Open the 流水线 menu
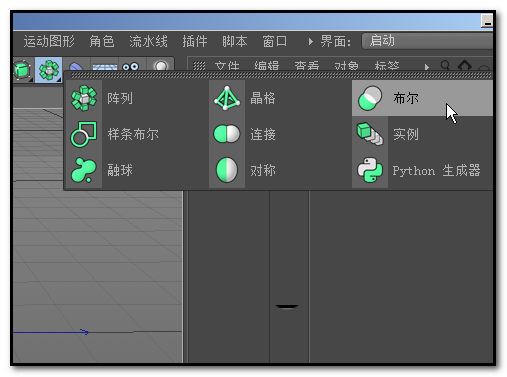Viewport: 507px width, 377px height. (148, 41)
